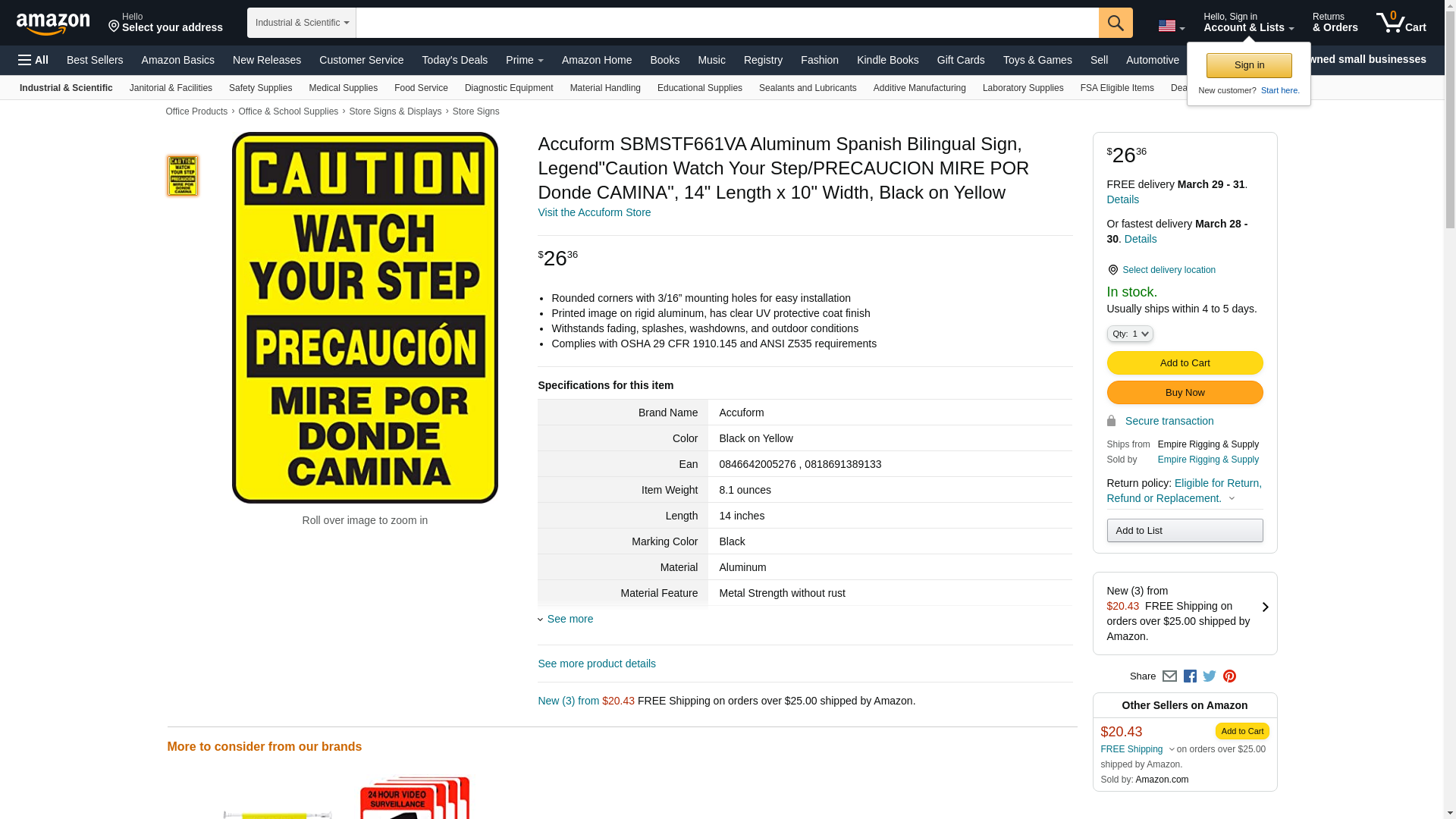Open the Amazon logo homepage
1456x819 pixels.
pyautogui.click(x=53, y=24)
